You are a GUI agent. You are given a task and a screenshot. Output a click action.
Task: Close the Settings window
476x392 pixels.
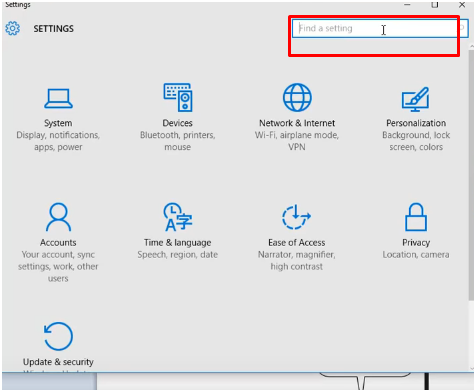(462, 5)
